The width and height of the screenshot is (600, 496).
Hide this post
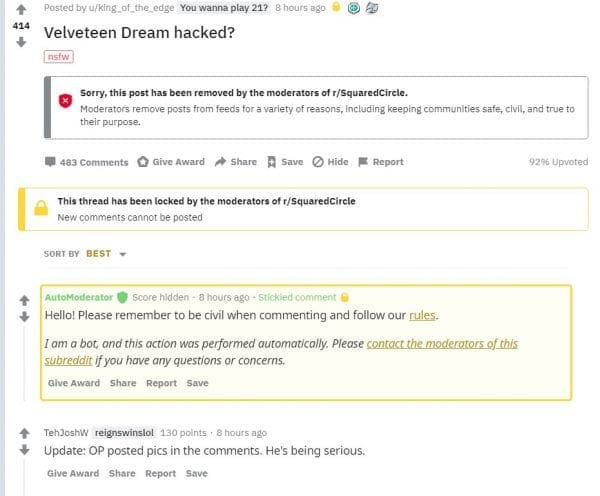(x=318, y=162)
